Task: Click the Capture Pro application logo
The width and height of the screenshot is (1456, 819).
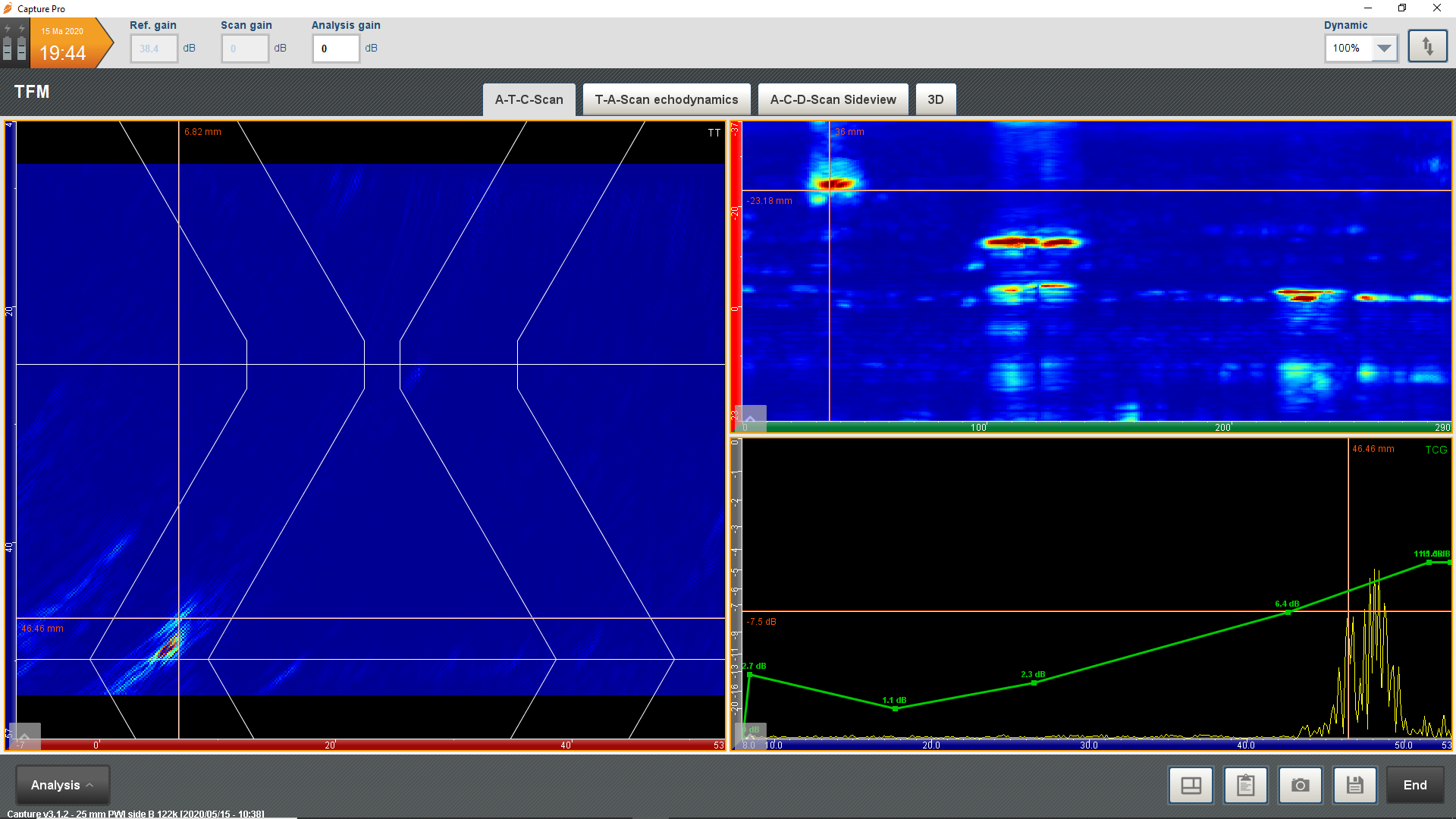Action: pyautogui.click(x=8, y=8)
